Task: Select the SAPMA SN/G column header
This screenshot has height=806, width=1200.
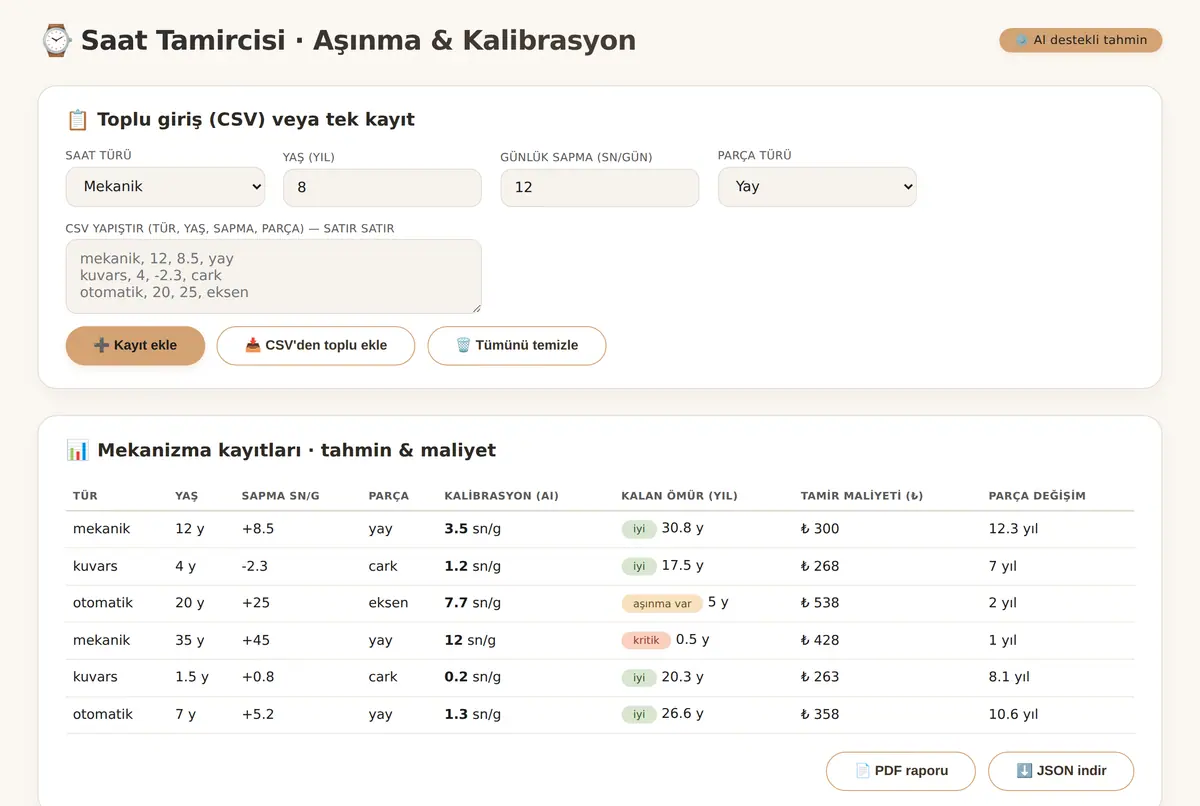Action: (281, 496)
